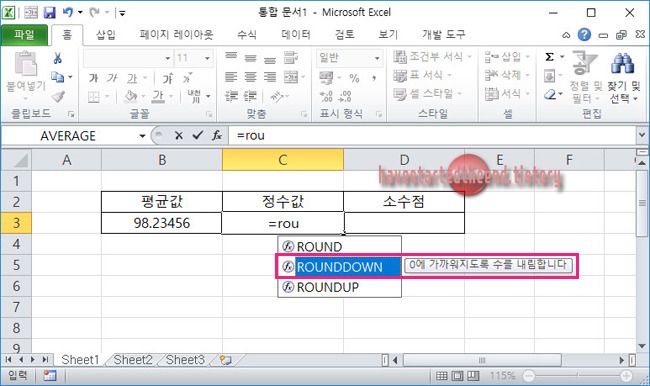Click the accounting number format icon

(326, 78)
